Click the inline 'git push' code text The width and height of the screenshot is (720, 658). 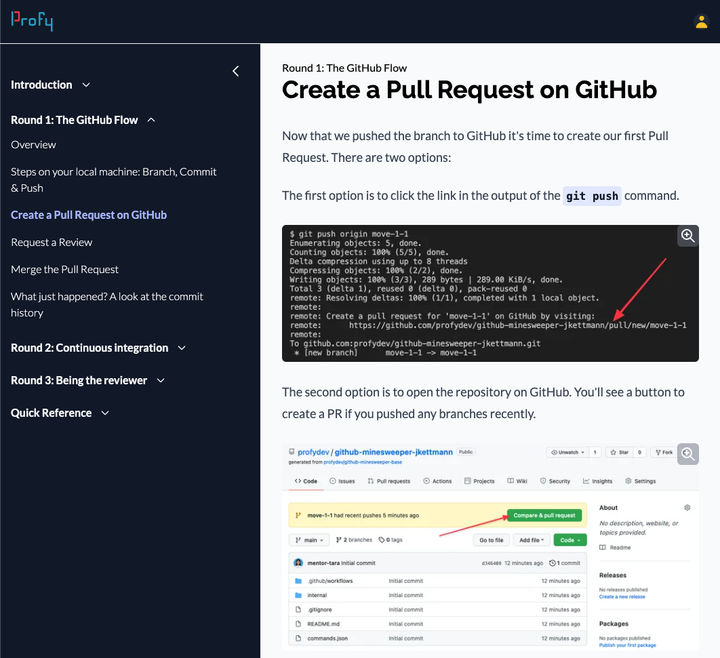click(592, 196)
